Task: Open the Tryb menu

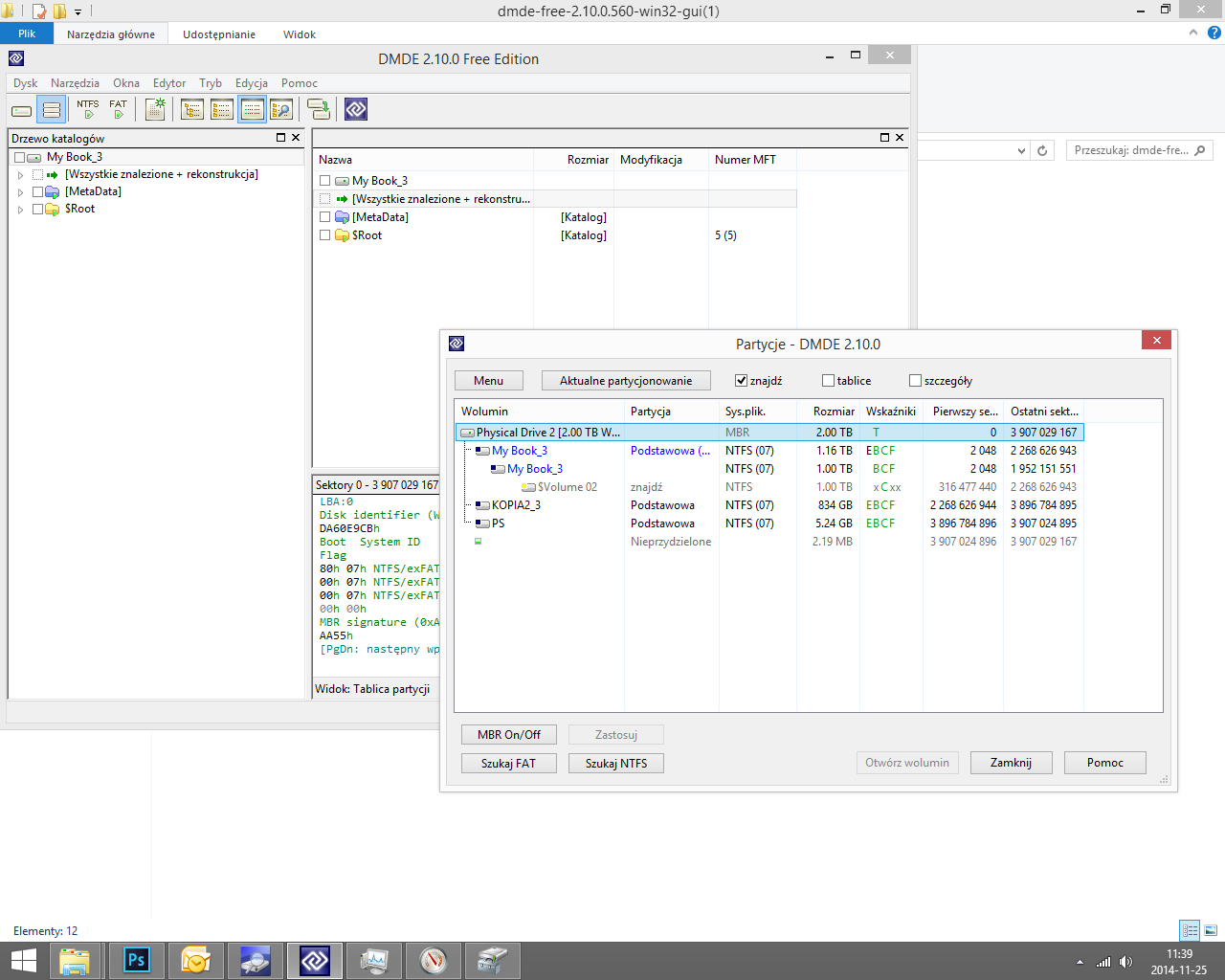Action: [211, 83]
